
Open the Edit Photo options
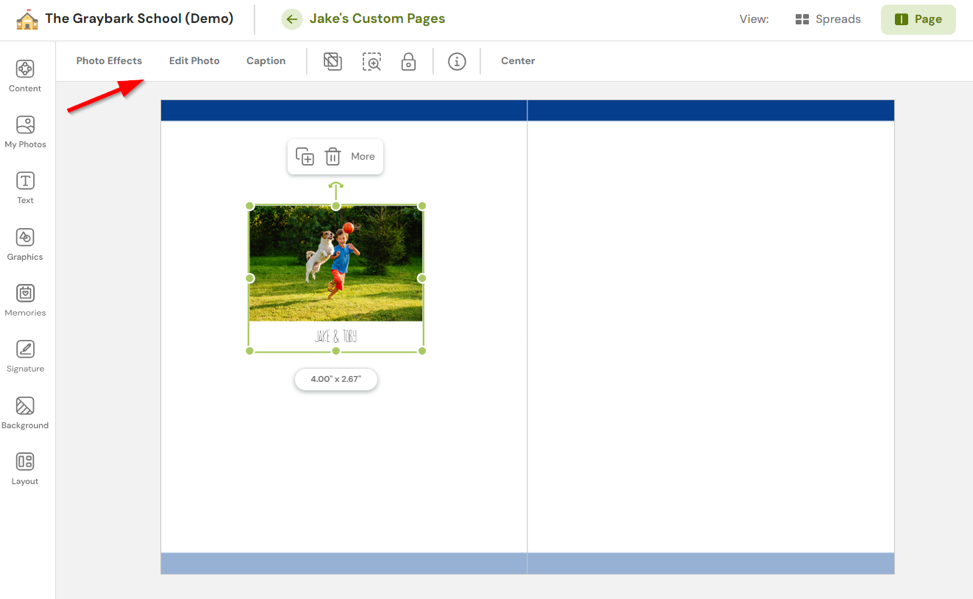point(194,60)
